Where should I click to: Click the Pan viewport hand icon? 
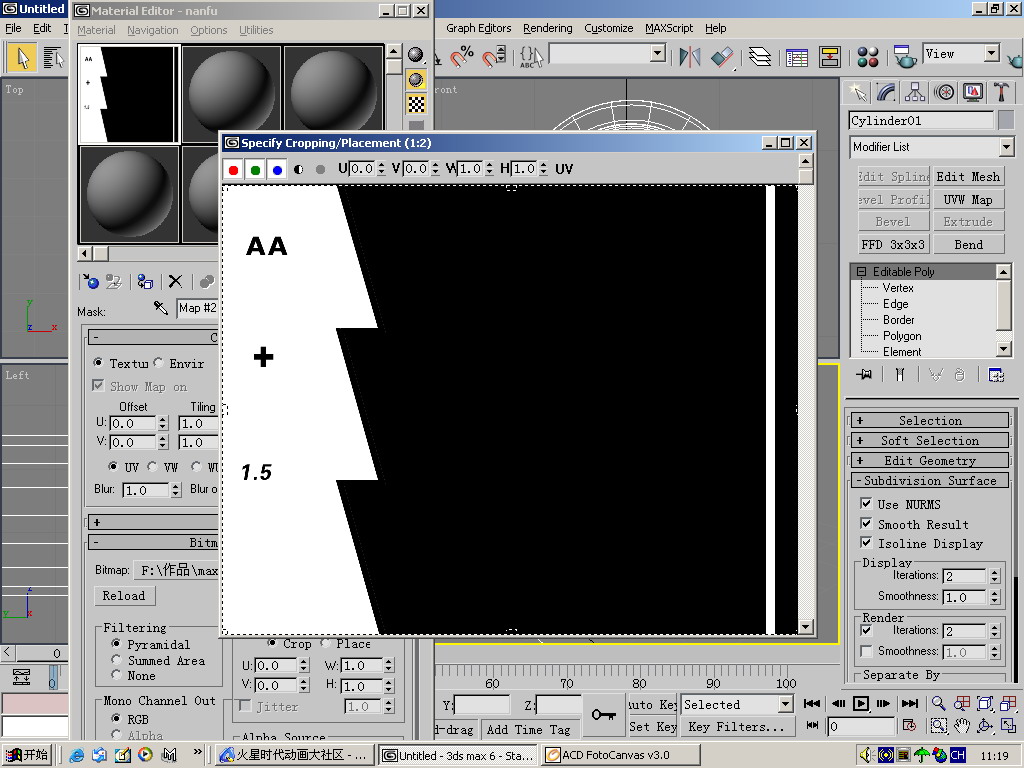click(961, 726)
